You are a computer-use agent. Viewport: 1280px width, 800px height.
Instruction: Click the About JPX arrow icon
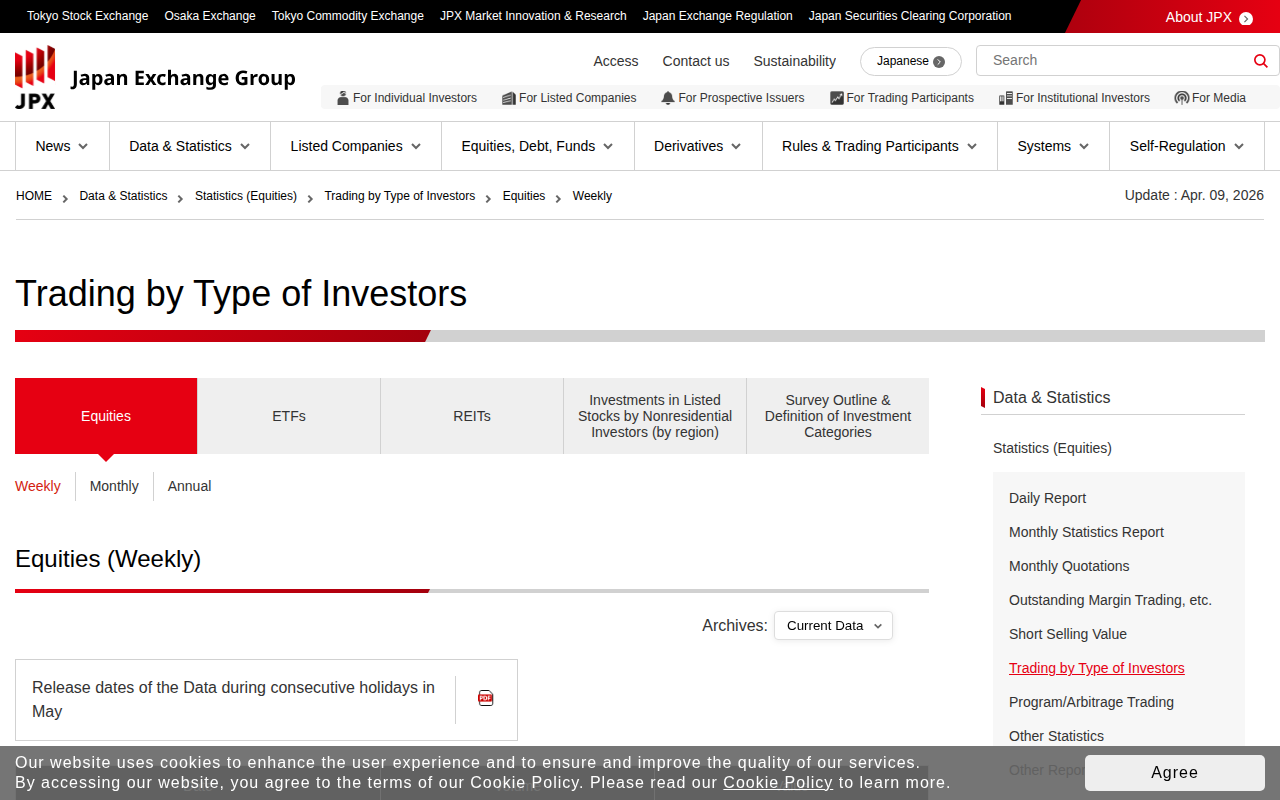coord(1246,18)
